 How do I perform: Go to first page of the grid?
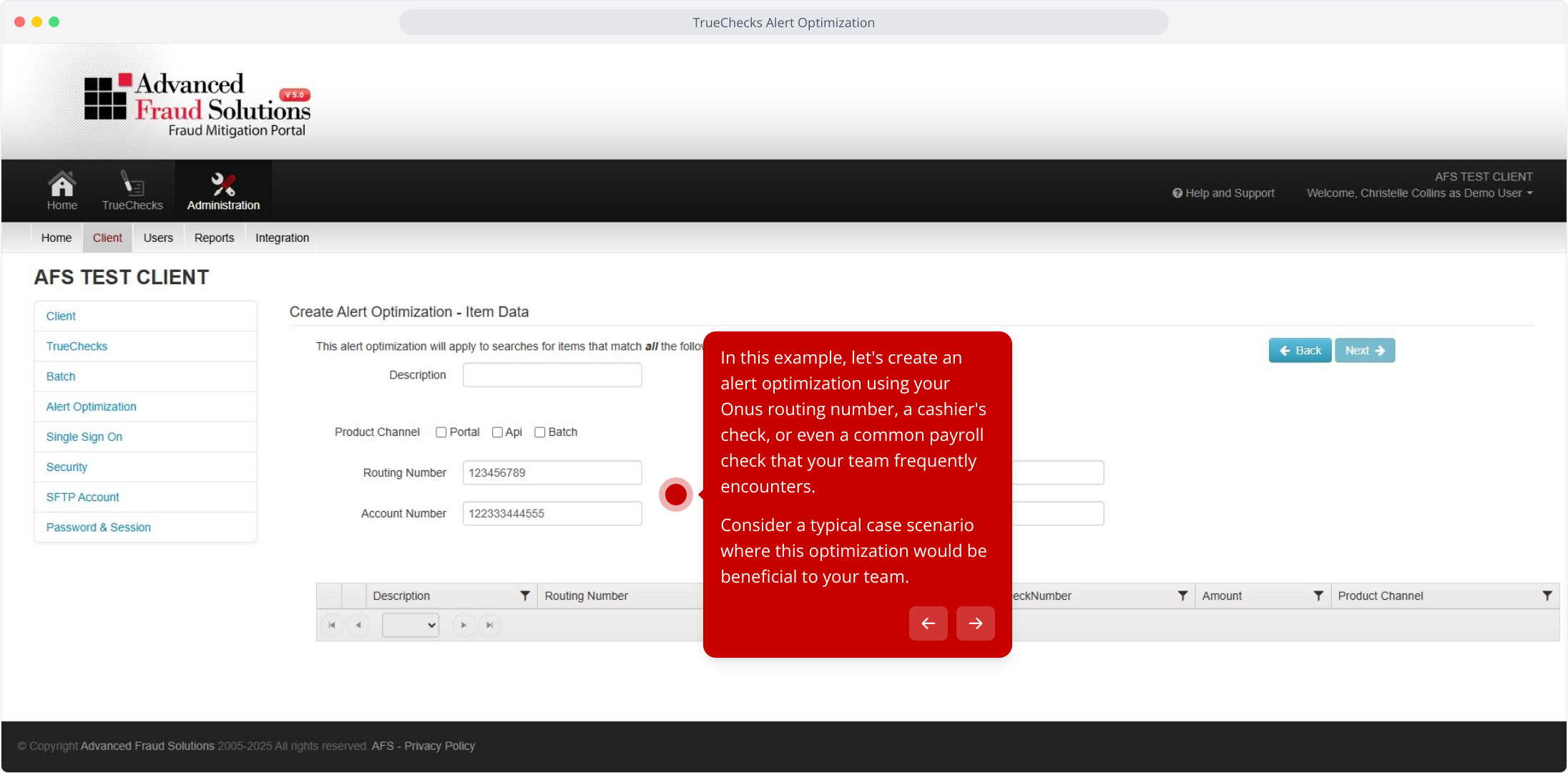[332, 625]
